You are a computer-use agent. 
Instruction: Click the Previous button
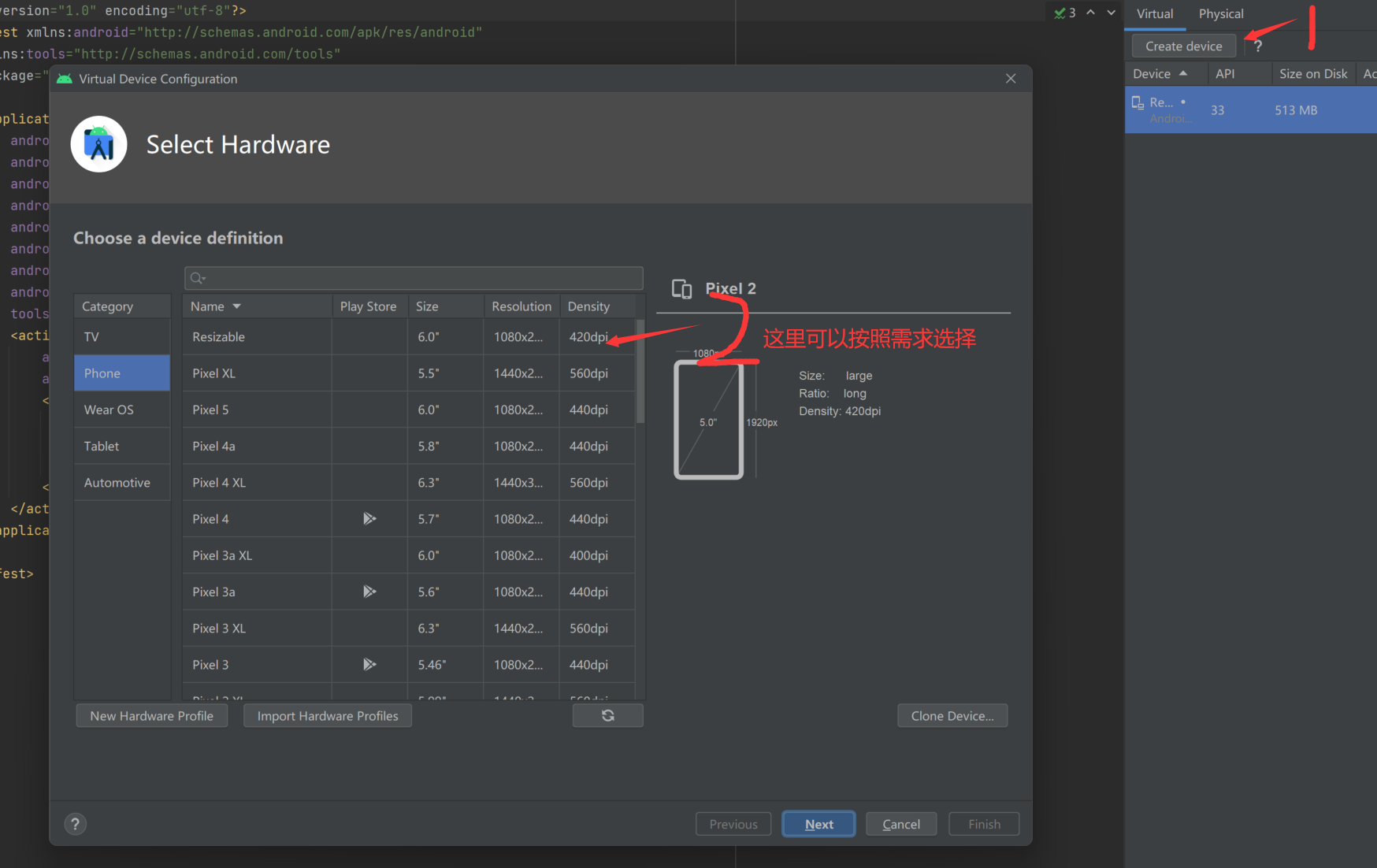(x=733, y=824)
